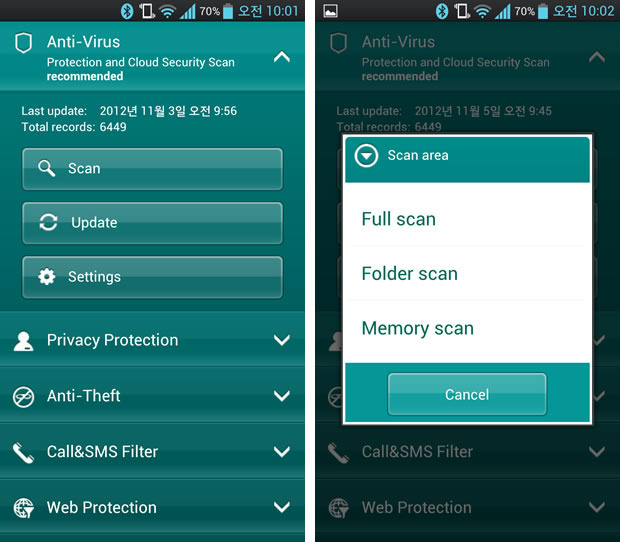Tap the picture notification icon in status bar
The height and width of the screenshot is (542, 620).
(x=330, y=11)
